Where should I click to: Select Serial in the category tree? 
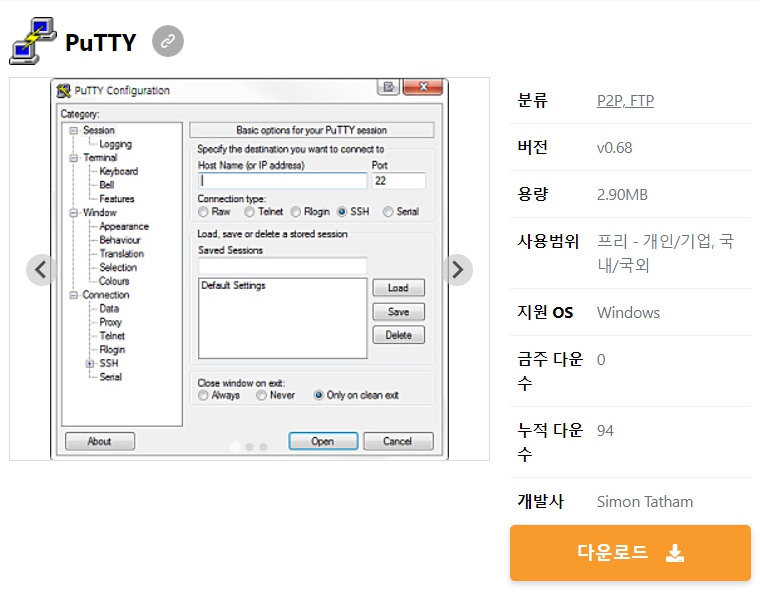tap(111, 377)
